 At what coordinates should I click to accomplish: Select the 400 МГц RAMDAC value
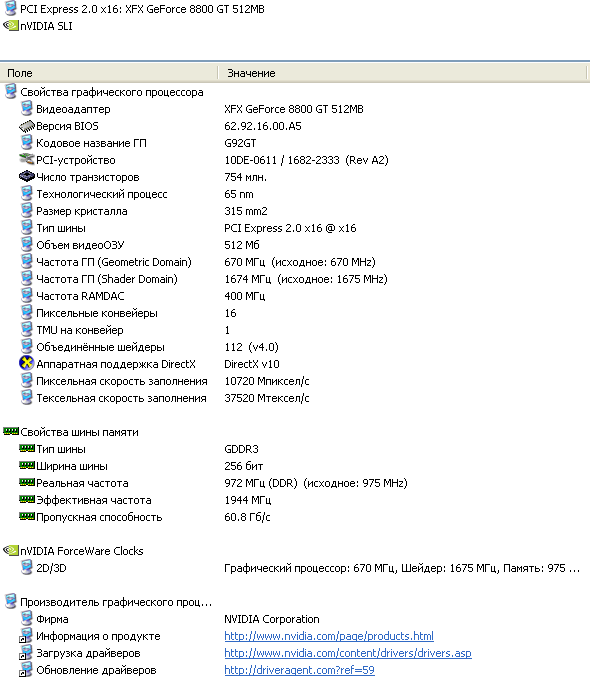tap(244, 296)
